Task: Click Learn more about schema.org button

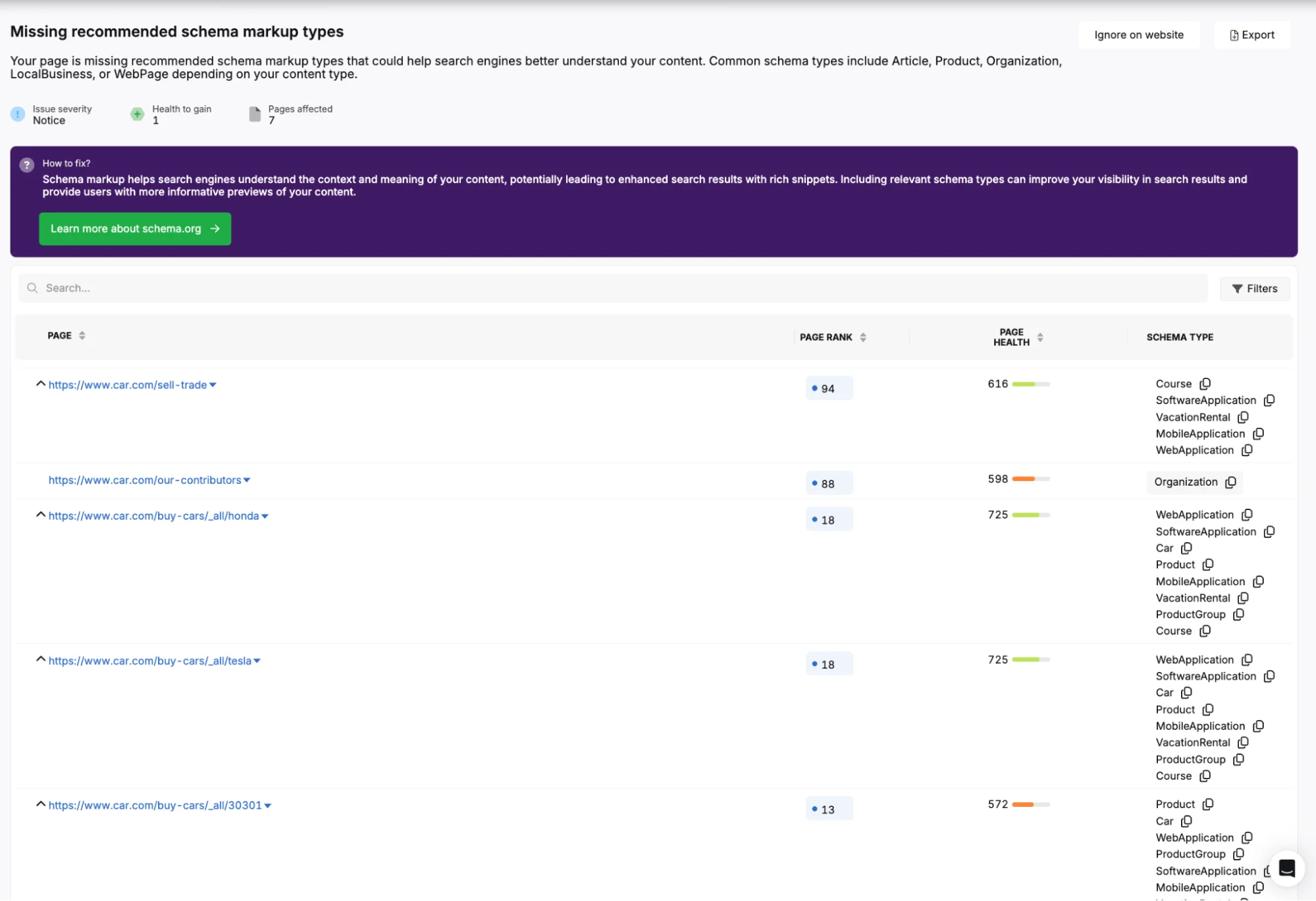Action: (x=135, y=229)
